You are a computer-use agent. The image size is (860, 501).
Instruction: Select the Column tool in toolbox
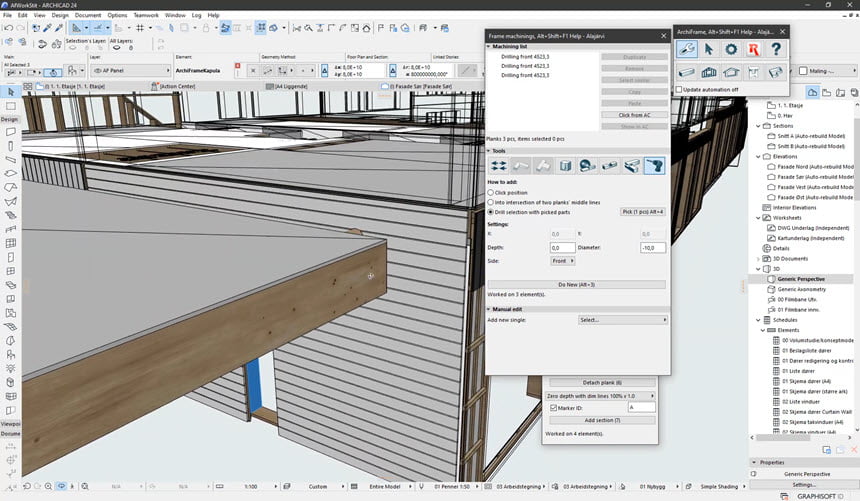pos(10,146)
